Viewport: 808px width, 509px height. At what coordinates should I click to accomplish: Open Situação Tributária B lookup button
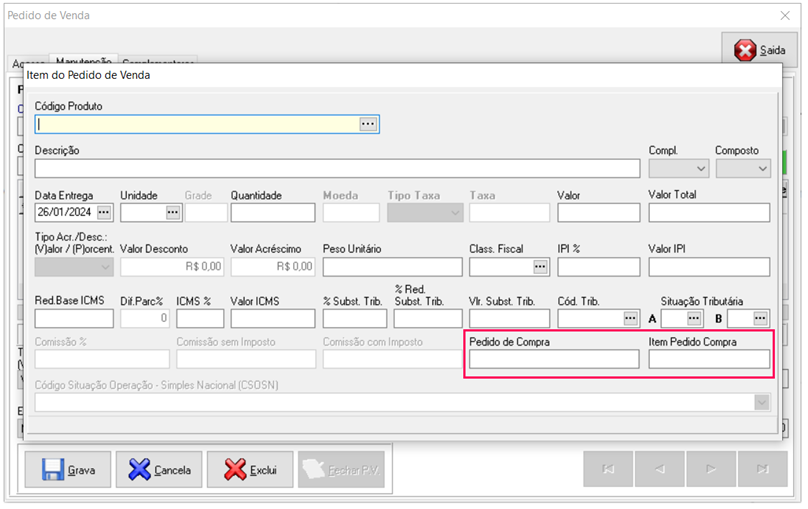pyautogui.click(x=761, y=318)
